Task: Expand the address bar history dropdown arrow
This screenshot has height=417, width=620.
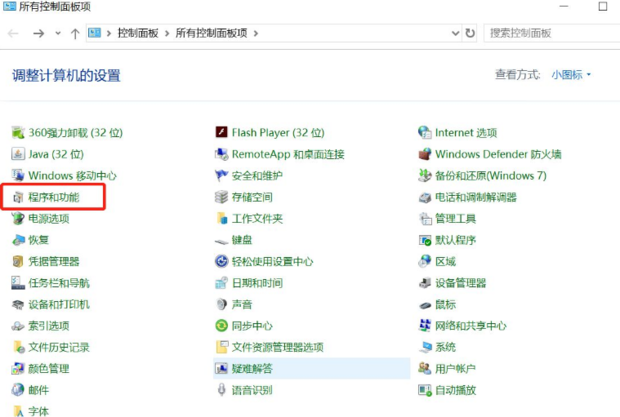Action: pos(456,33)
